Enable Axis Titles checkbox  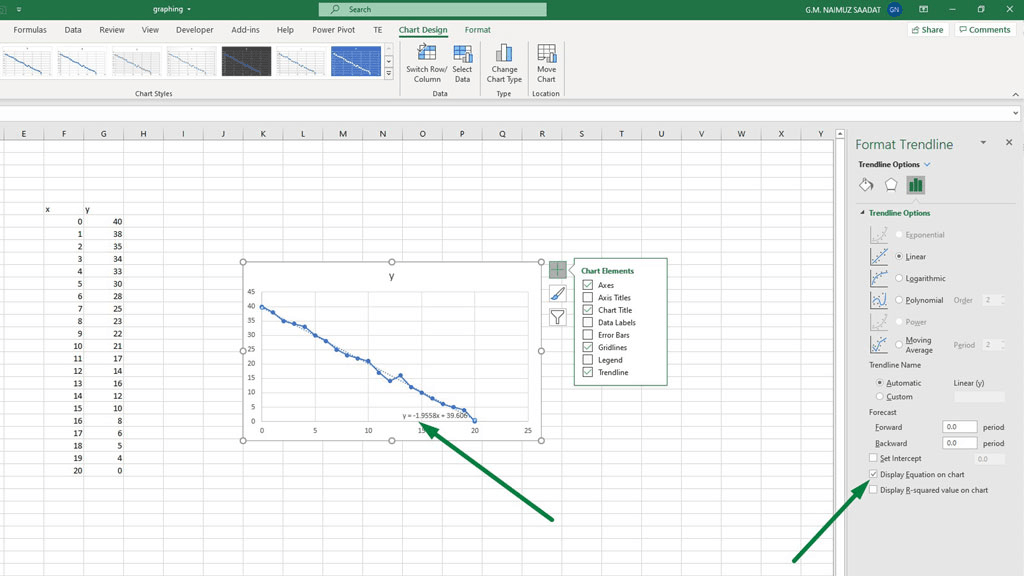(x=588, y=297)
